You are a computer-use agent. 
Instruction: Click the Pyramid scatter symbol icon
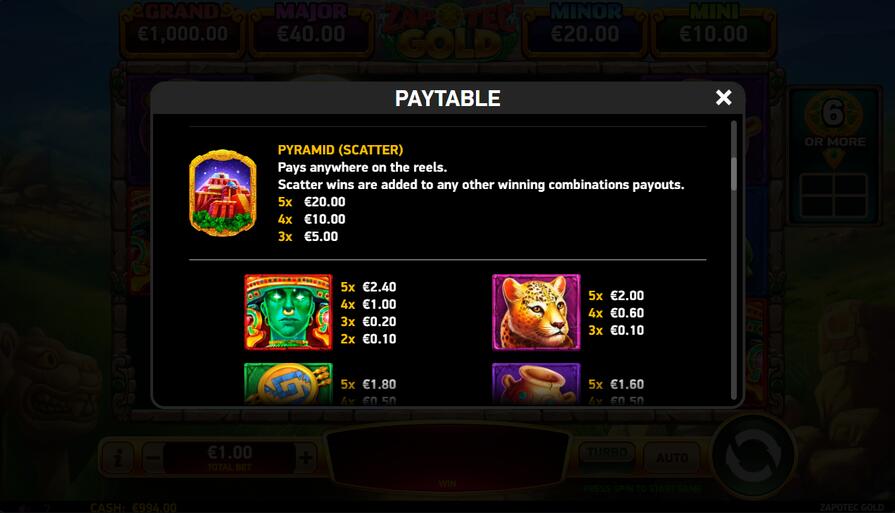coord(223,193)
